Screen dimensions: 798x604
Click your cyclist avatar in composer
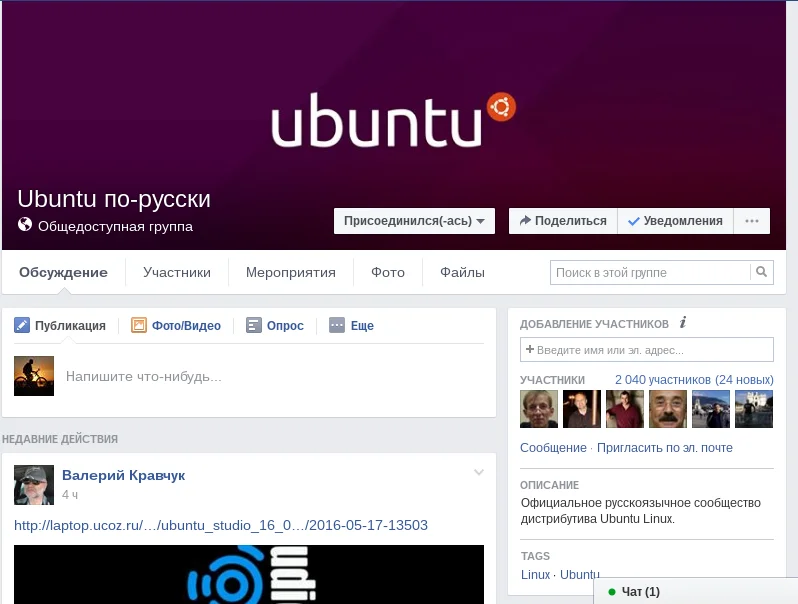pos(34,376)
